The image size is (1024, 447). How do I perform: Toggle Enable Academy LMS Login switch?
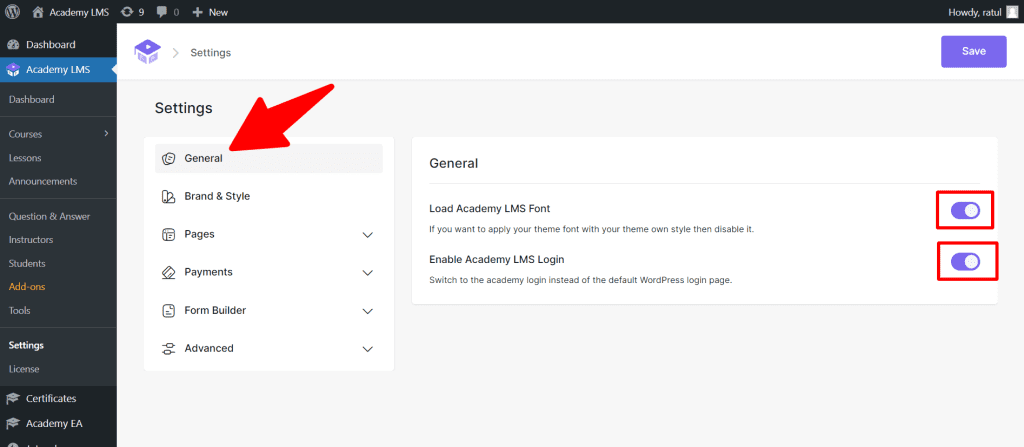click(965, 262)
